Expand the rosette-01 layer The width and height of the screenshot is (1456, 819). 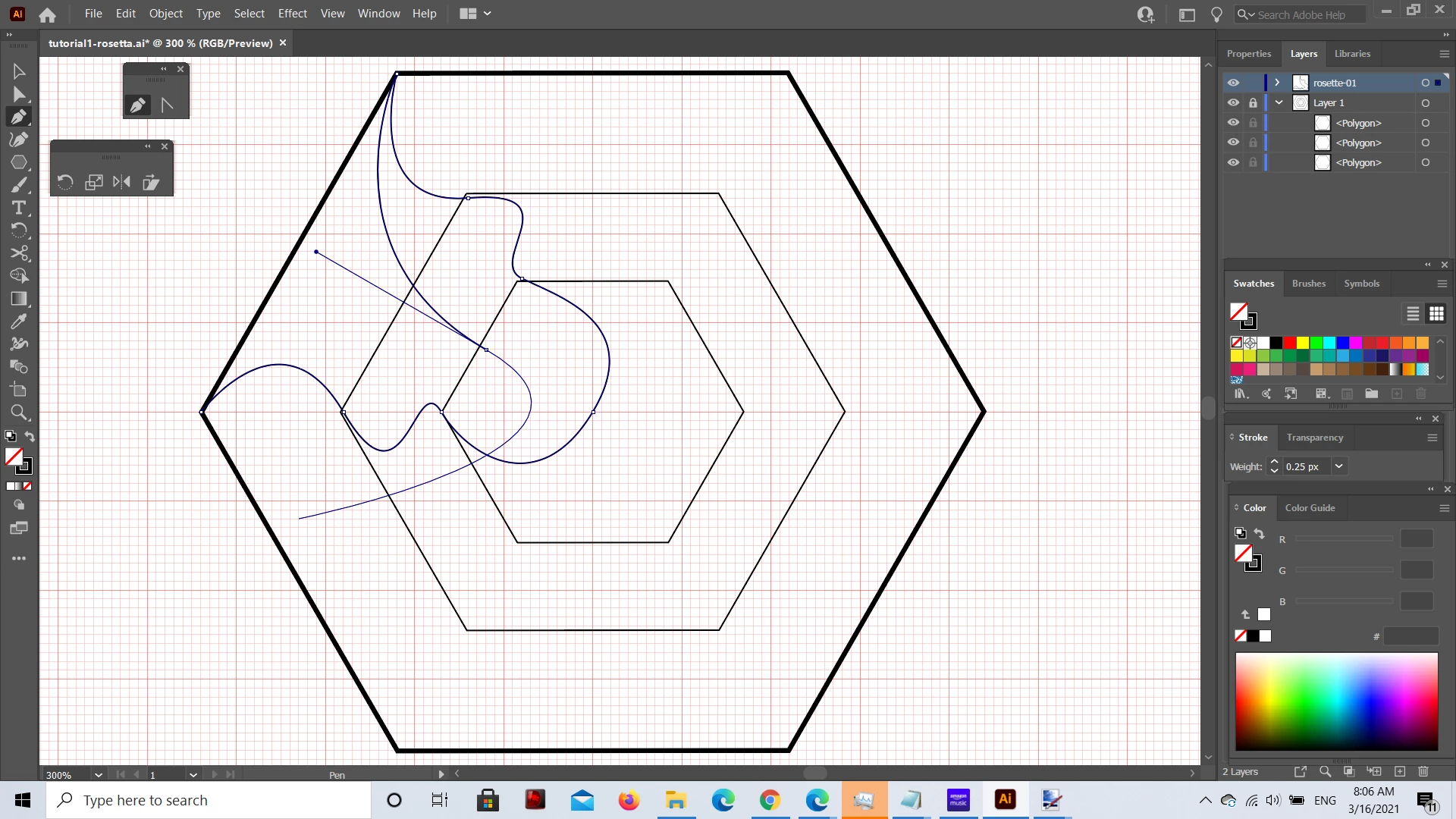point(1277,83)
